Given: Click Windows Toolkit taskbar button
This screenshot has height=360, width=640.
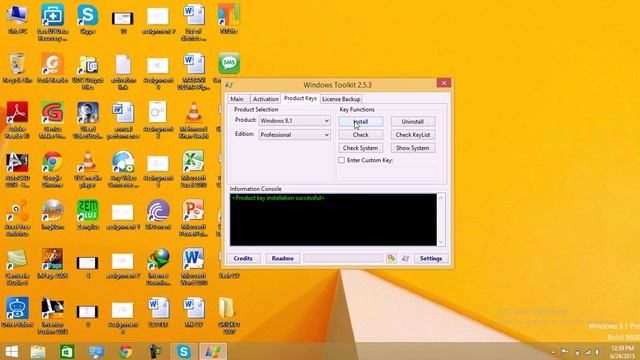Looking at the screenshot, I should (x=213, y=351).
